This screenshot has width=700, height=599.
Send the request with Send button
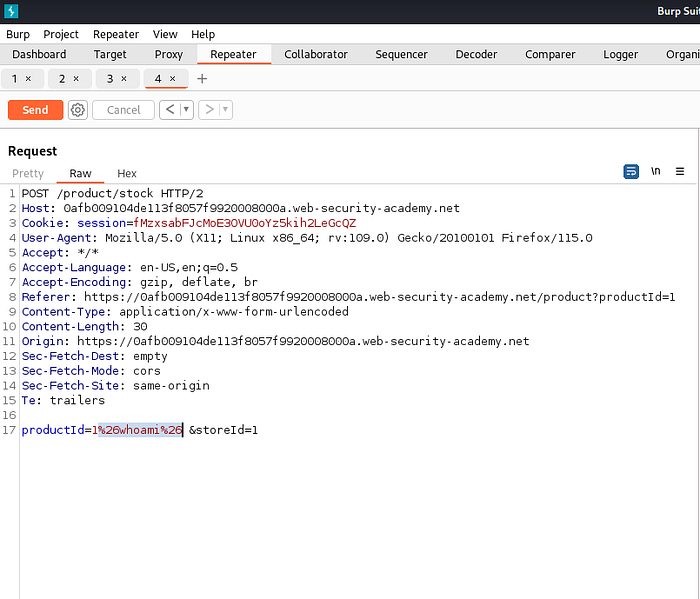click(x=35, y=110)
